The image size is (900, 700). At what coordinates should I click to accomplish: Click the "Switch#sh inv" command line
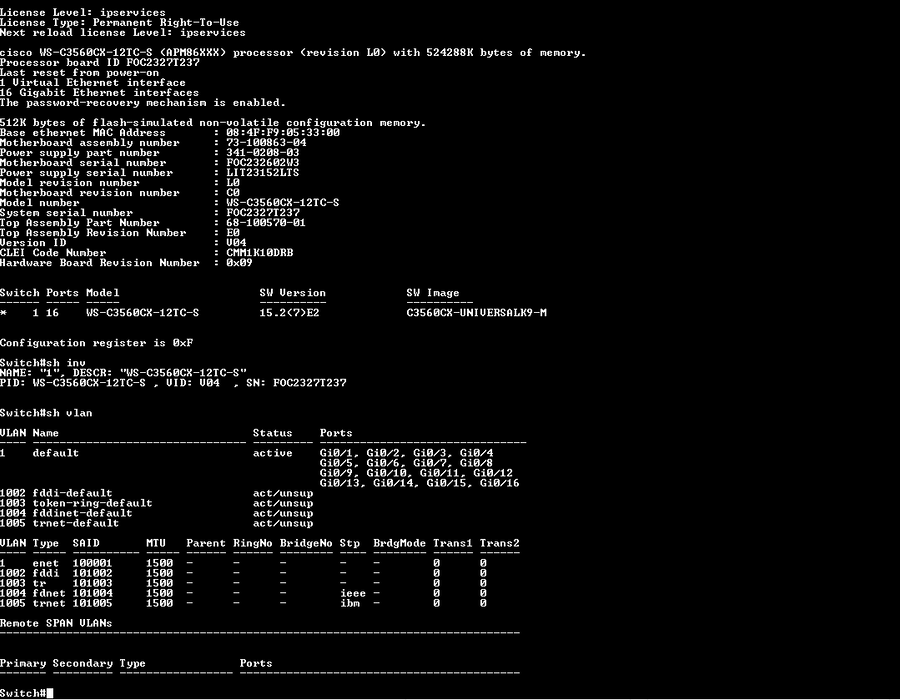click(x=43, y=363)
